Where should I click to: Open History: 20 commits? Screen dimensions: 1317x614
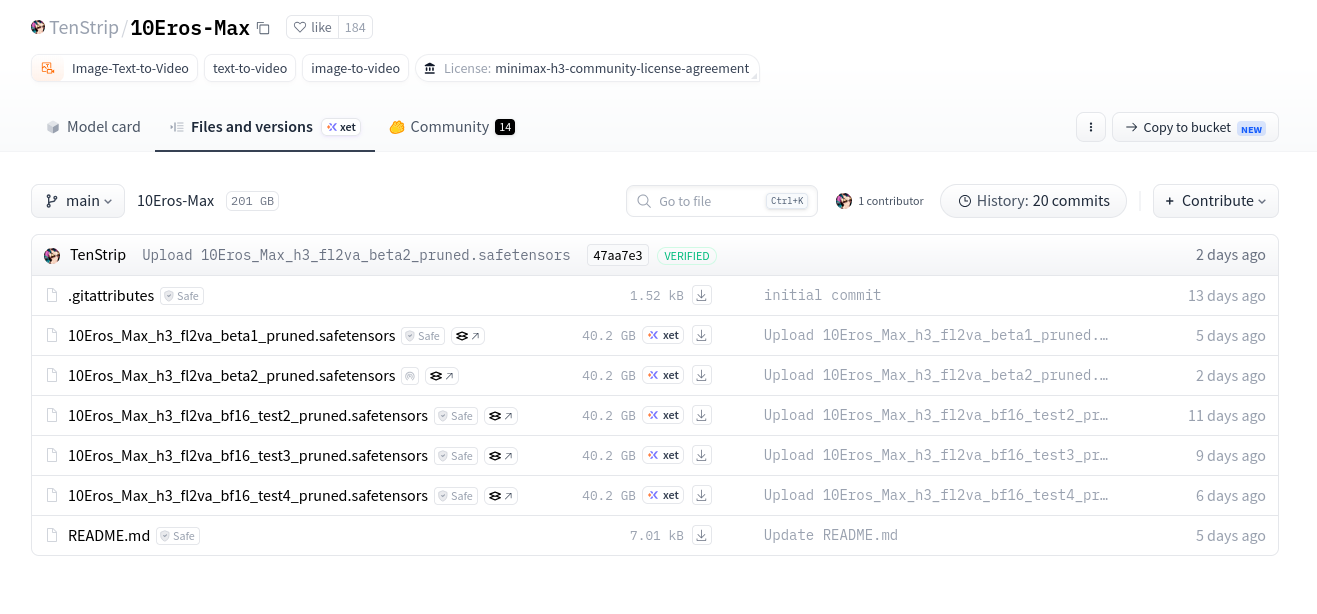[1033, 201]
